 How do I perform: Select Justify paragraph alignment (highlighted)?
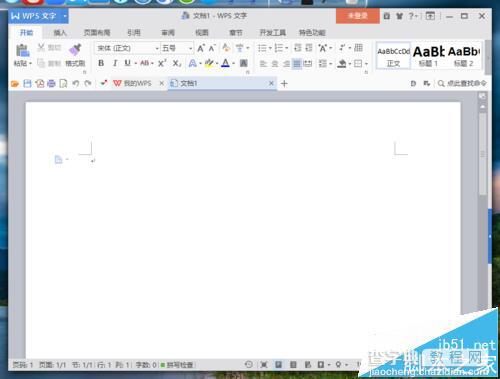click(x=297, y=63)
